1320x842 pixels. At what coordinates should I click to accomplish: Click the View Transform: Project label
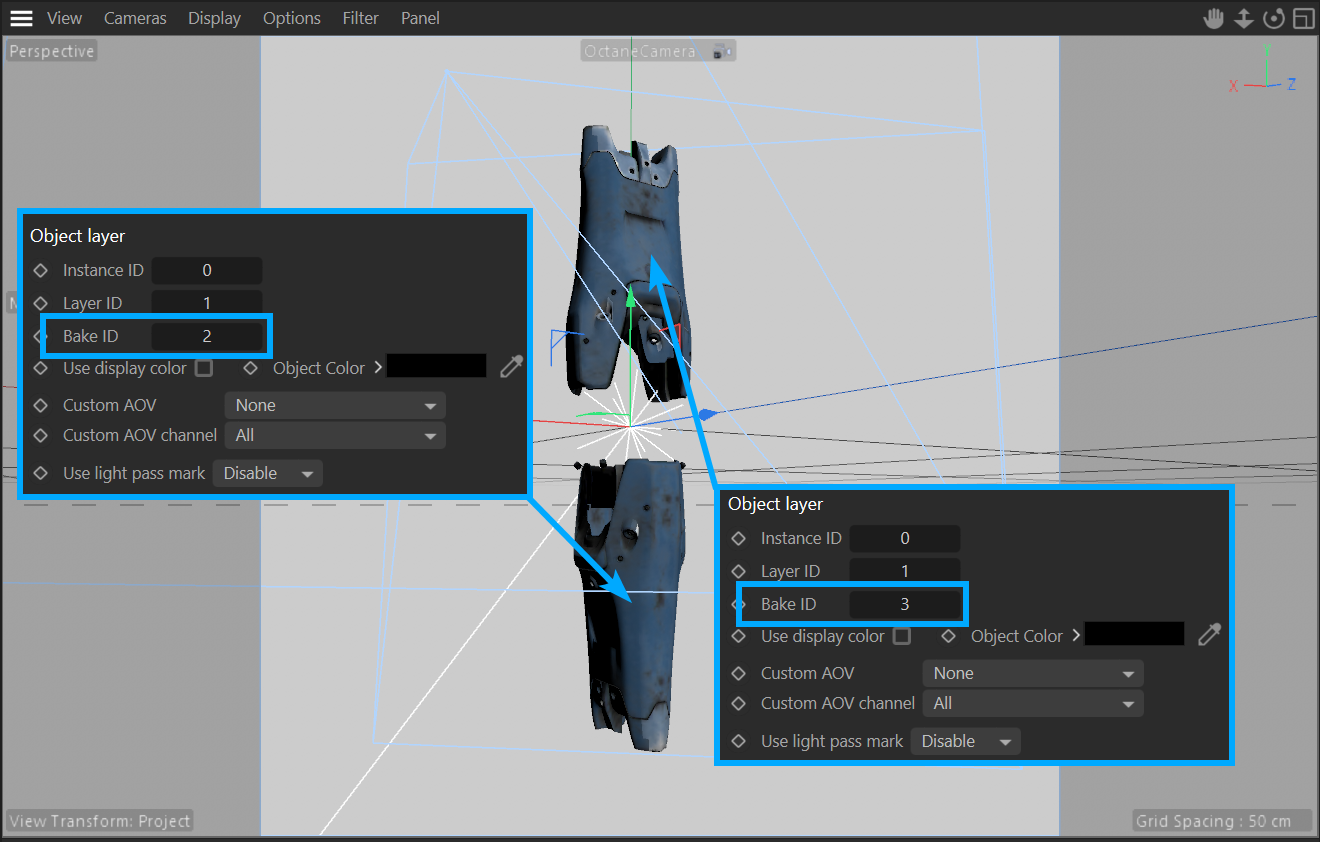[x=99, y=821]
